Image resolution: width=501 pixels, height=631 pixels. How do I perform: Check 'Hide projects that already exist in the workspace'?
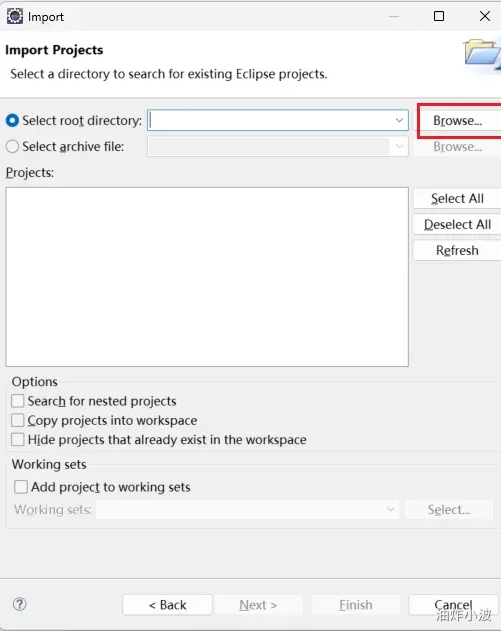[18, 439]
